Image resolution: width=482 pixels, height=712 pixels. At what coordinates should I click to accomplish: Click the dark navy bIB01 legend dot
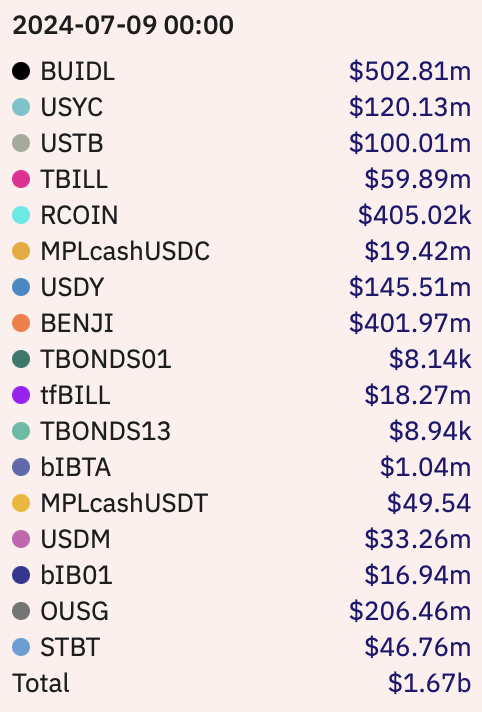21,575
